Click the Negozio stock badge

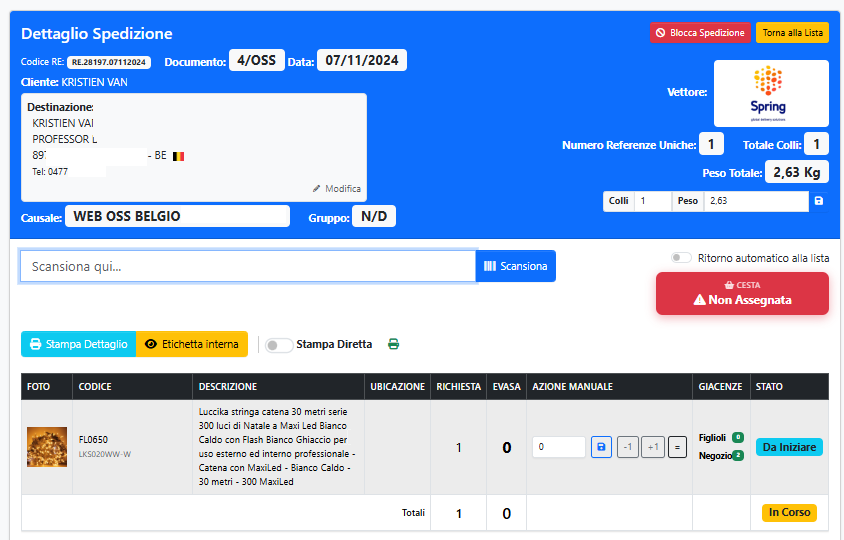point(737,456)
